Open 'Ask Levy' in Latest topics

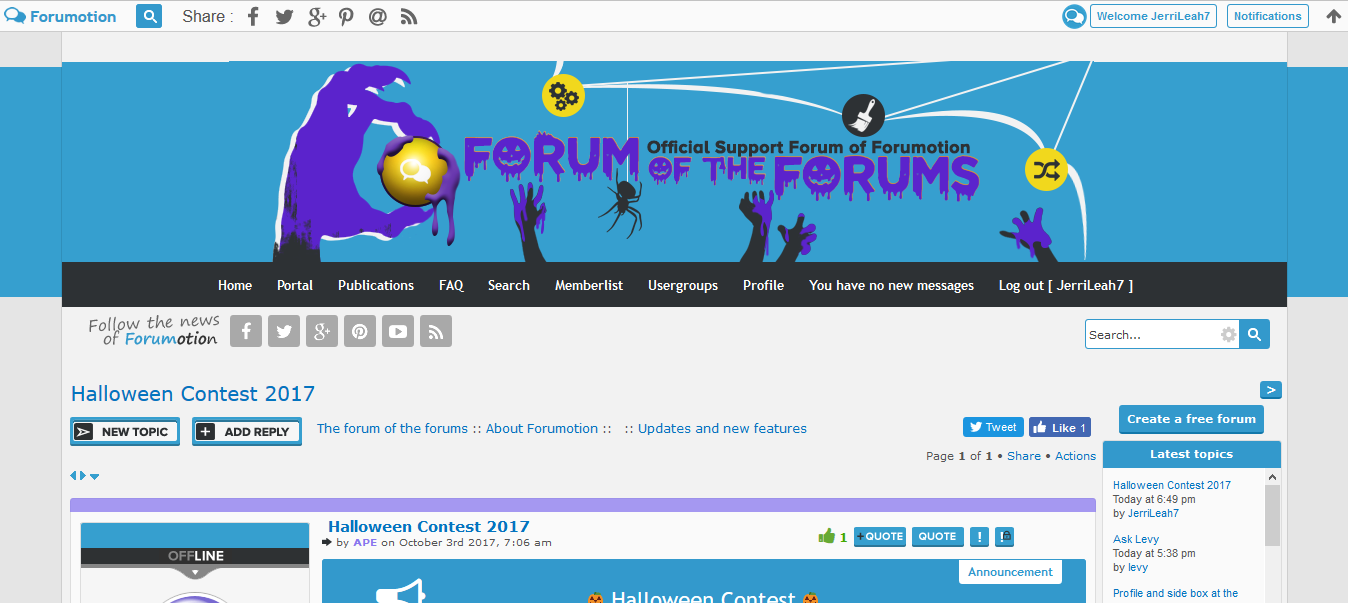pyautogui.click(x=1136, y=539)
